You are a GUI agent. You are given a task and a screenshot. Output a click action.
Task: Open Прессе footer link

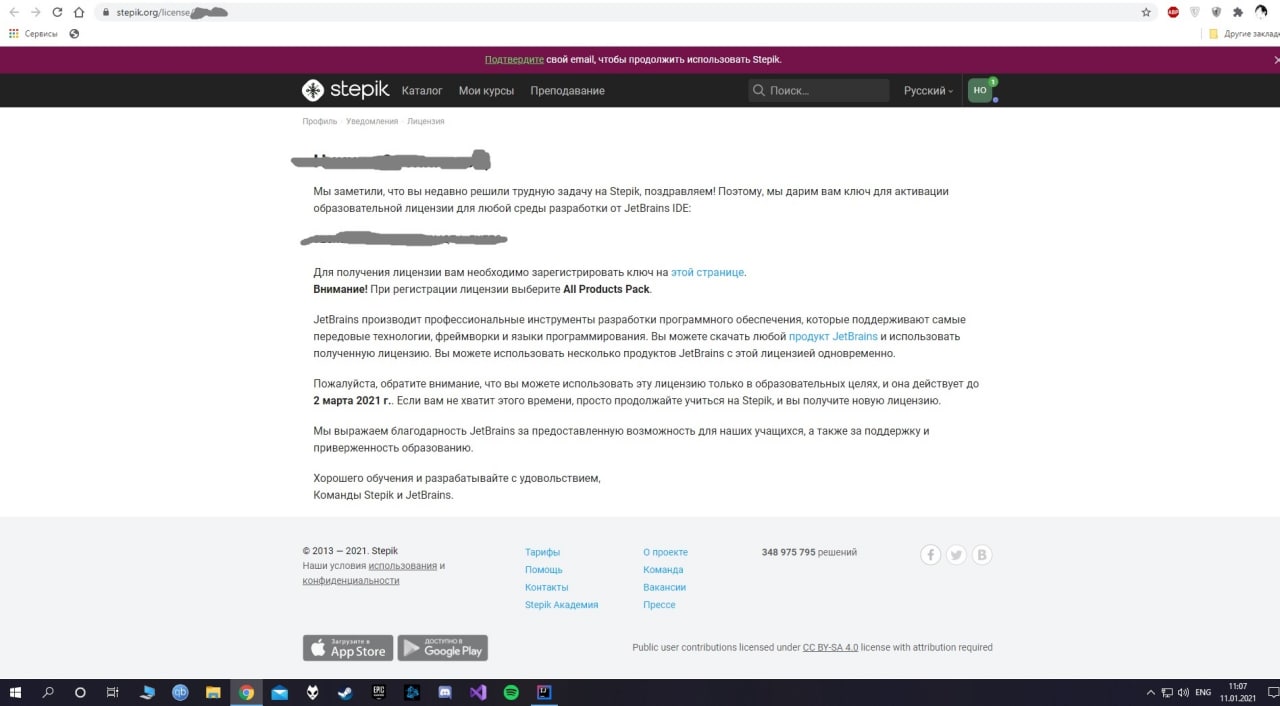pyautogui.click(x=659, y=605)
